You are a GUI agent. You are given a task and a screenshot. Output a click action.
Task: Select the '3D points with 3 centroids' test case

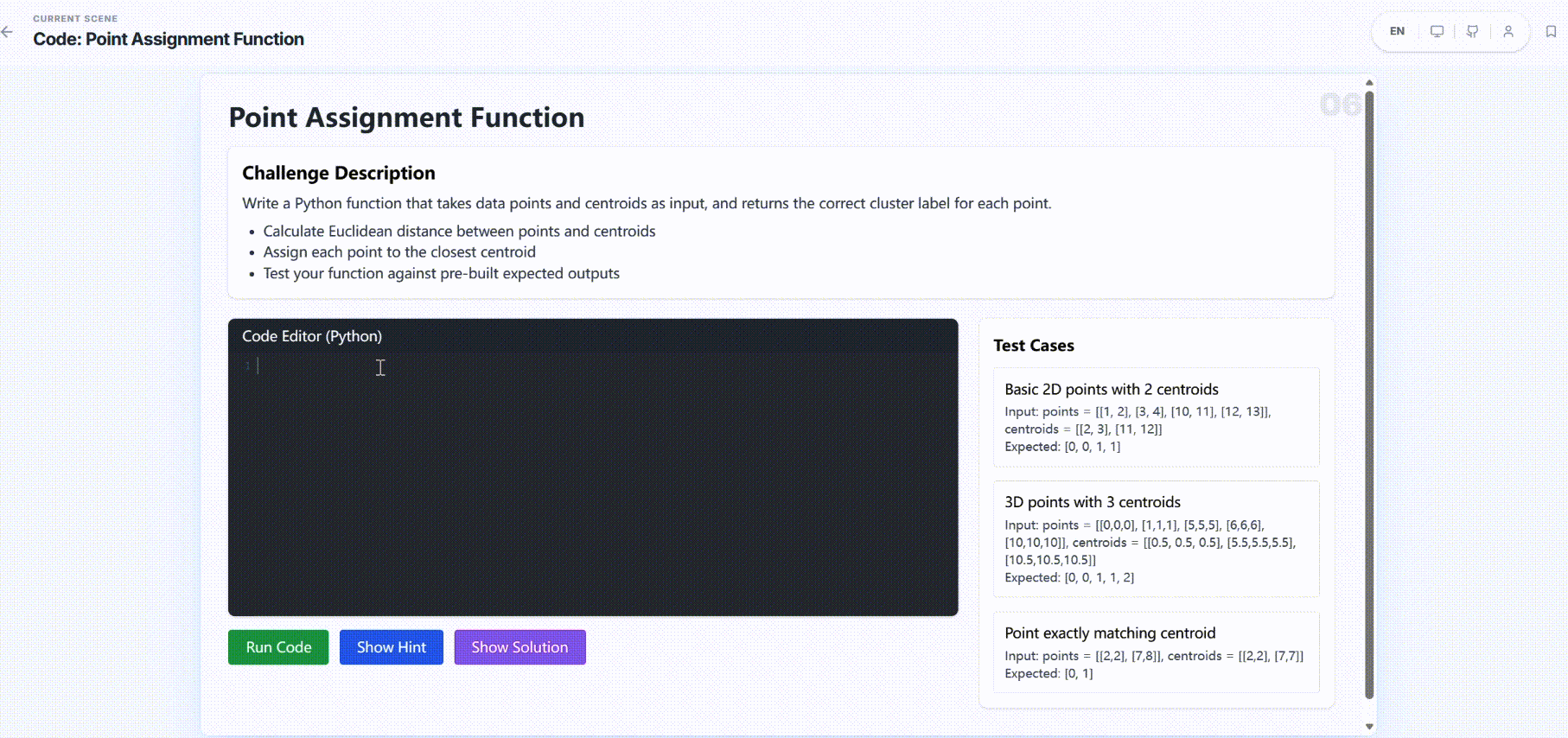[x=1157, y=539]
